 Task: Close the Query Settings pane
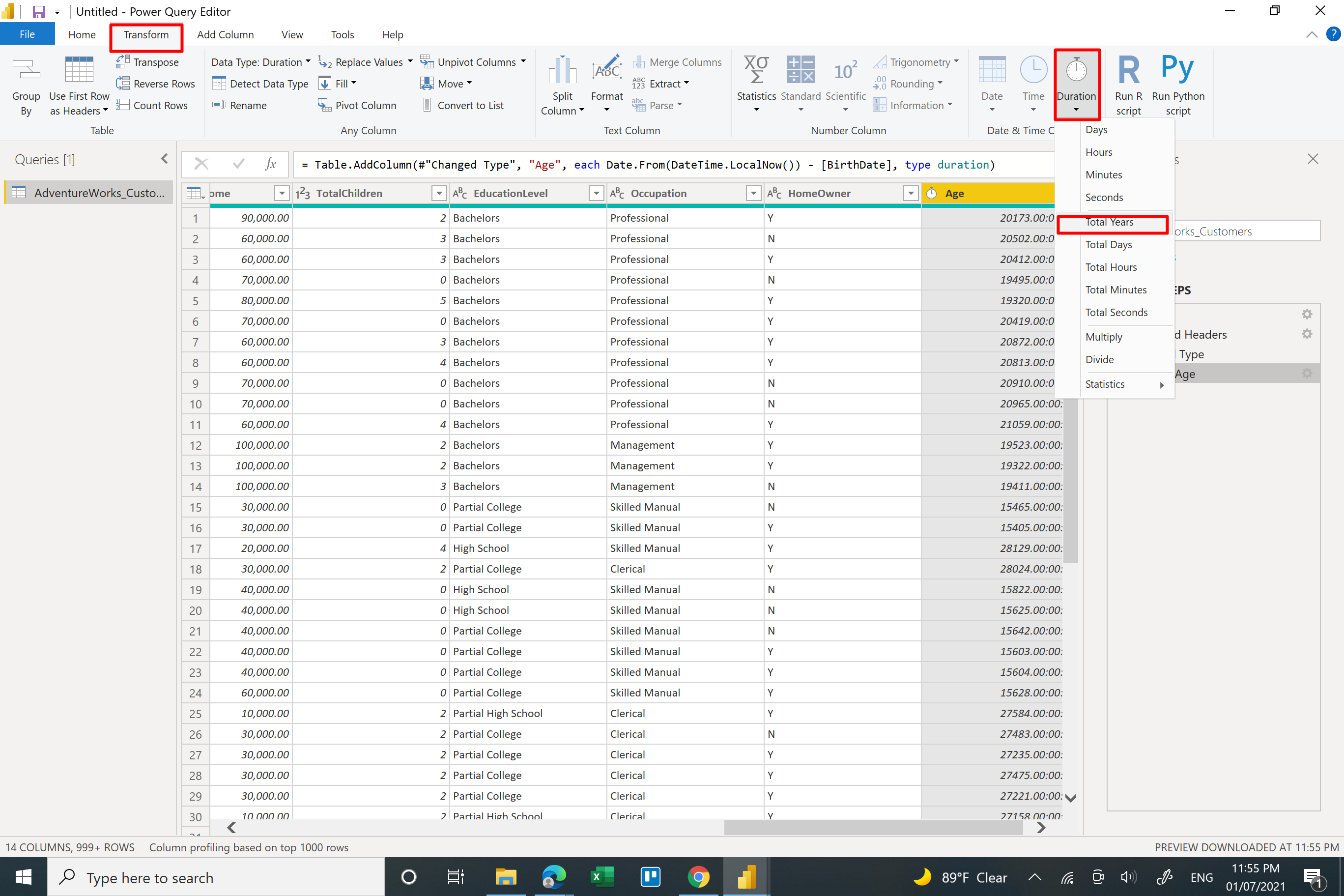click(1313, 159)
